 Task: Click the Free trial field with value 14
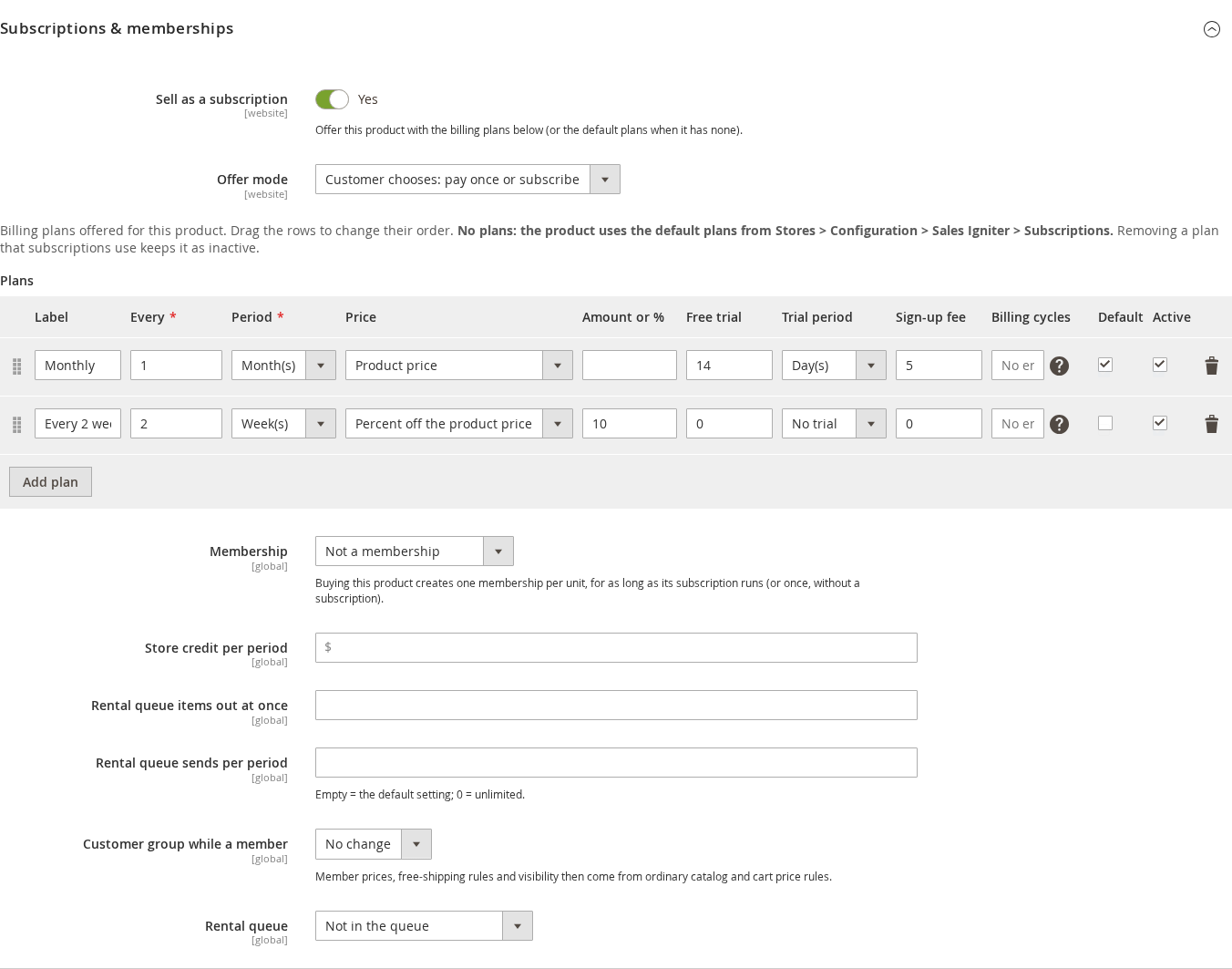tap(729, 366)
